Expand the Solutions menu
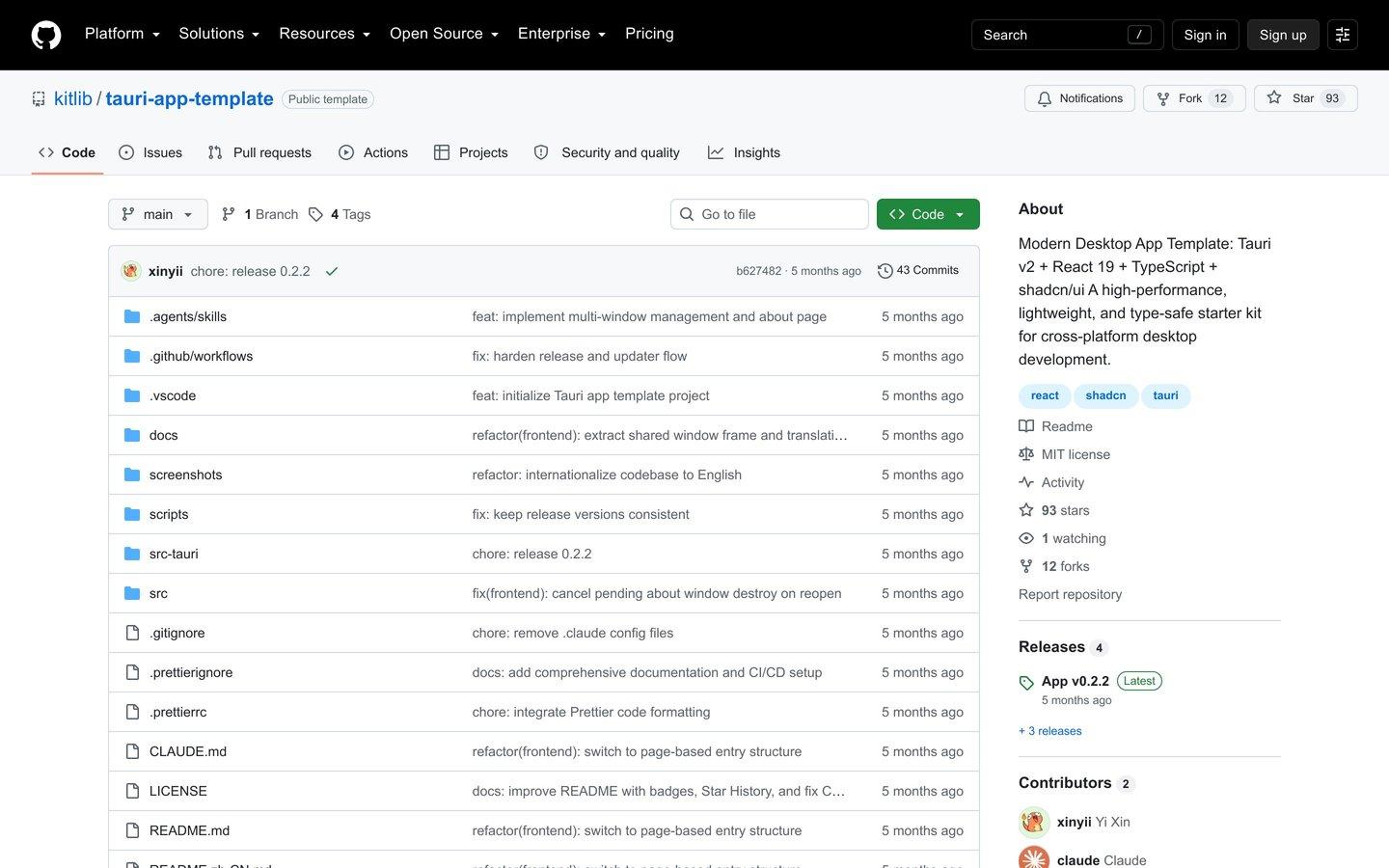 pos(219,34)
